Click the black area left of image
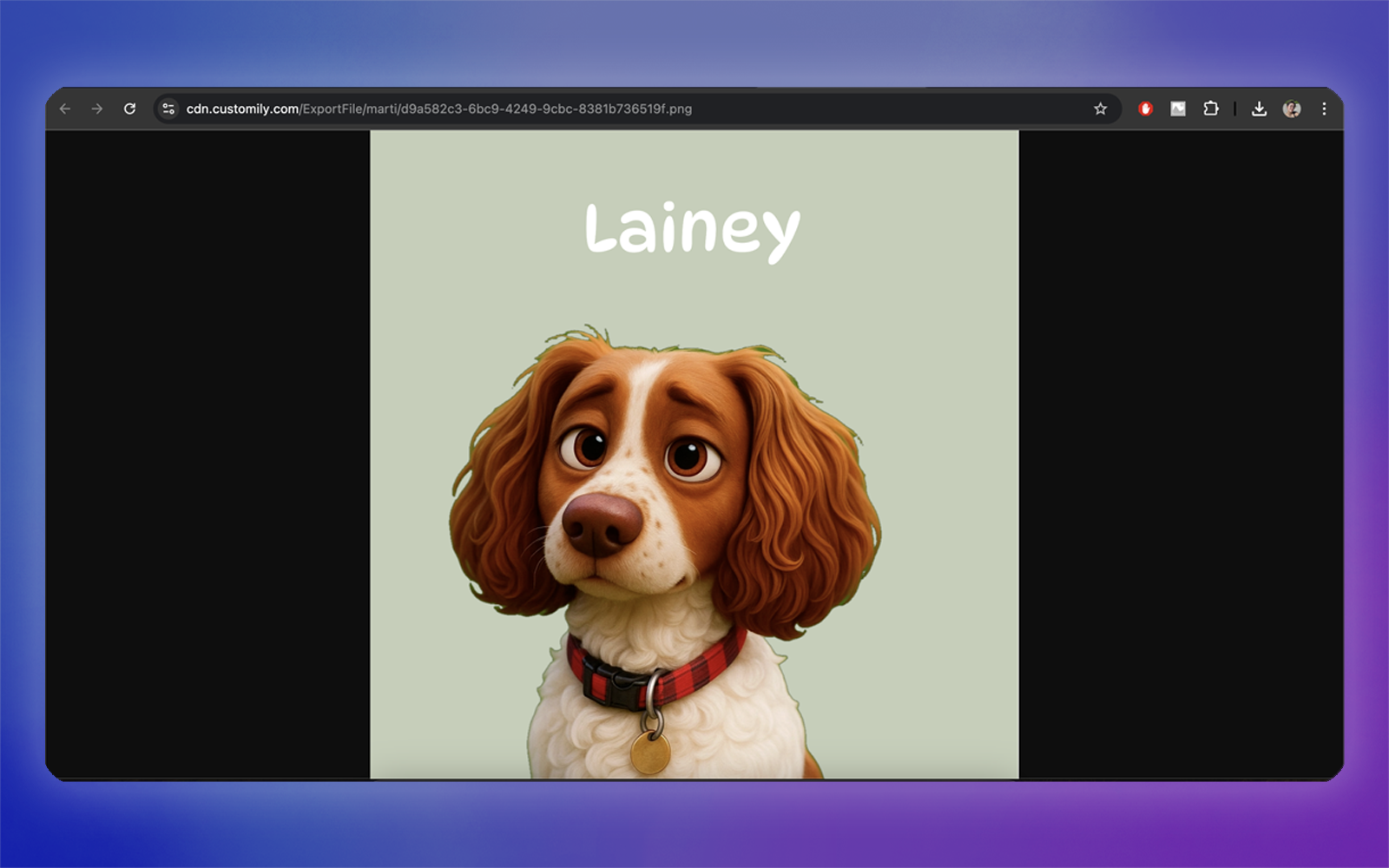 (208, 451)
